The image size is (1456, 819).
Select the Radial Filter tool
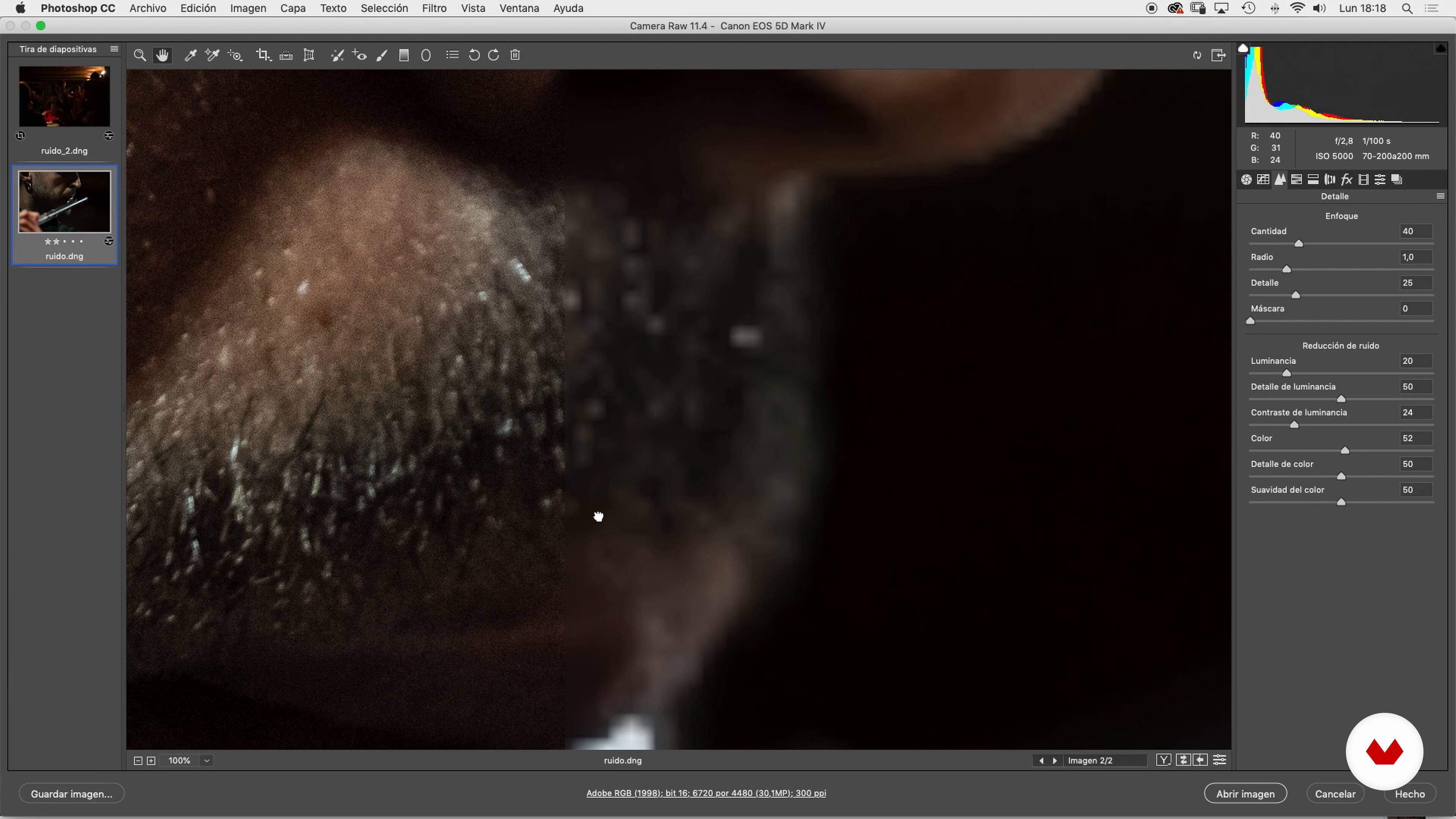(x=426, y=55)
